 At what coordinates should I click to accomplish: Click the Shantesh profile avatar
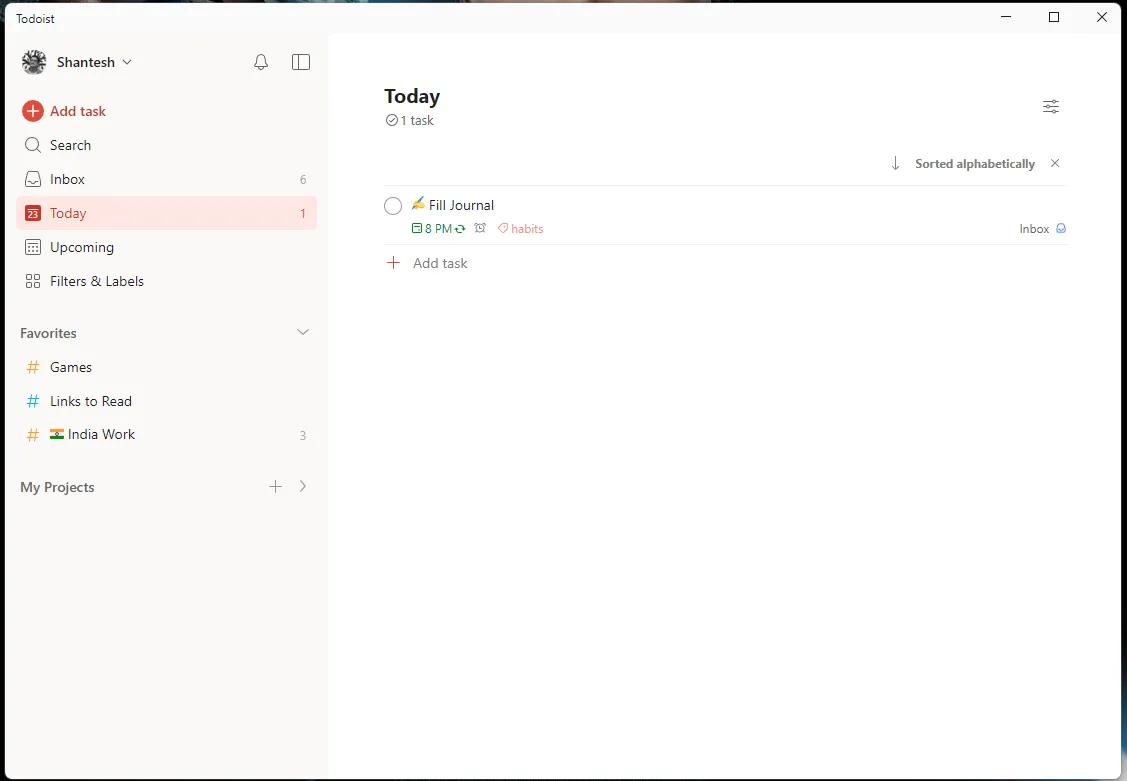pyautogui.click(x=34, y=63)
